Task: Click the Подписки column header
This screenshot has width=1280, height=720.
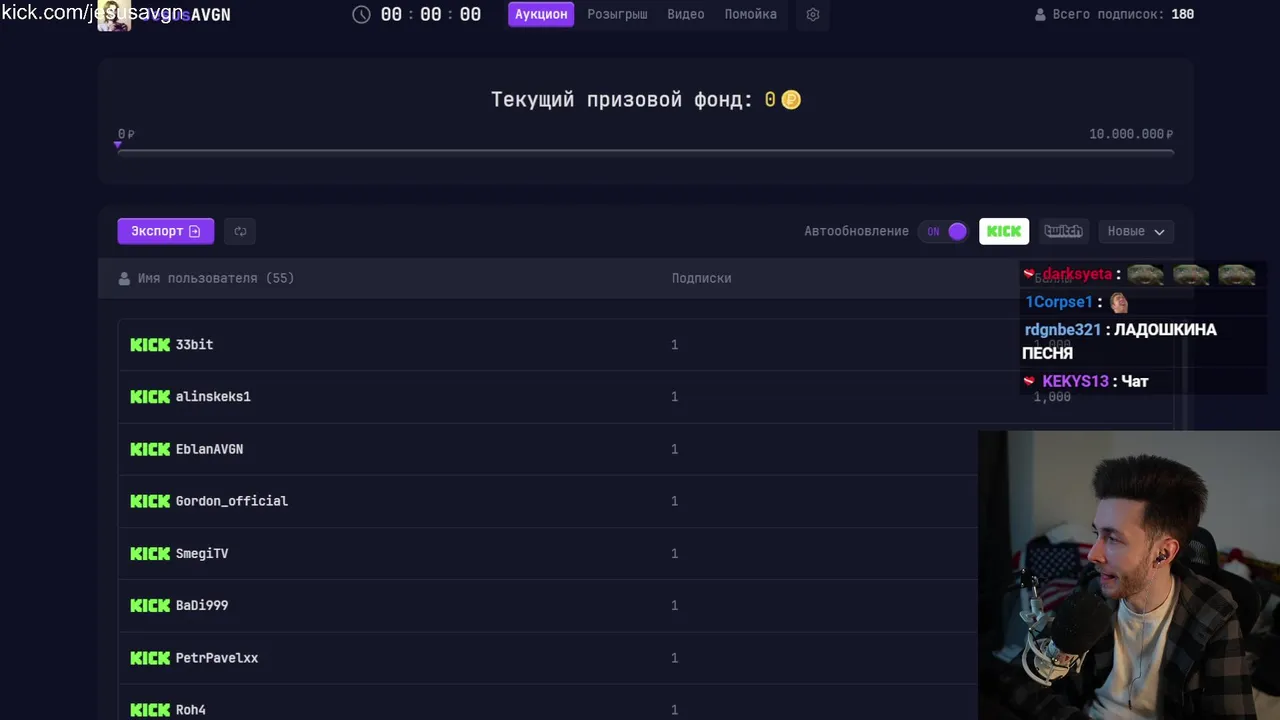Action: [x=701, y=278]
